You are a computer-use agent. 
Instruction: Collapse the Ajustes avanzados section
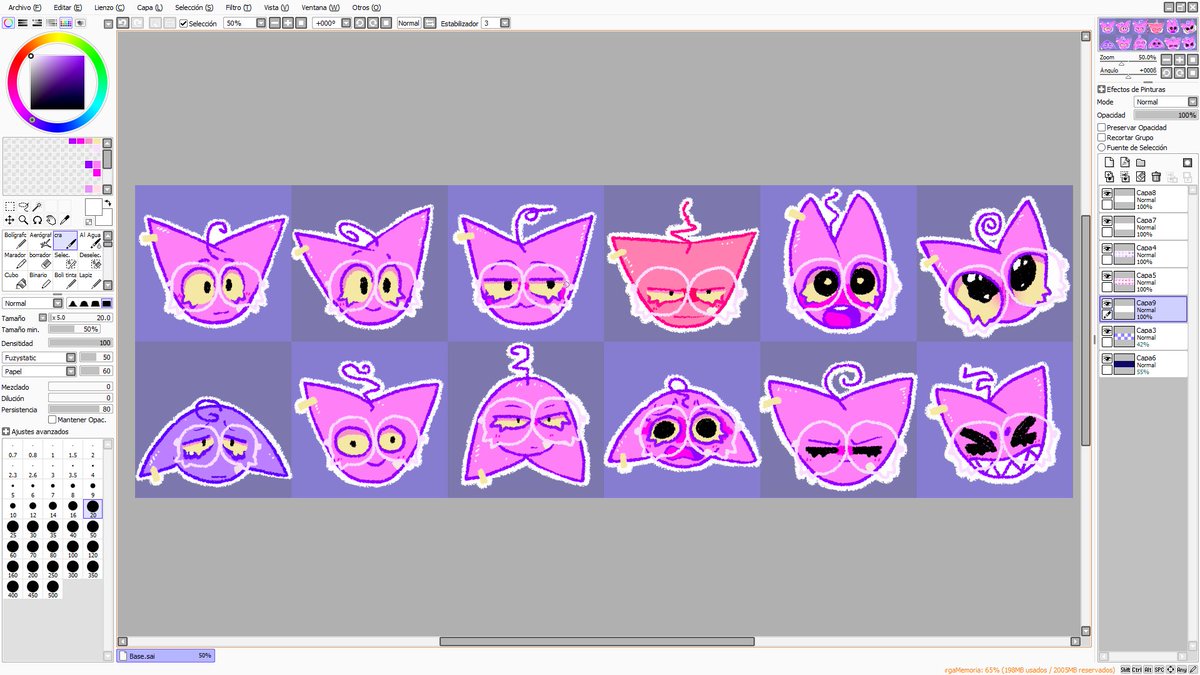(x=8, y=431)
